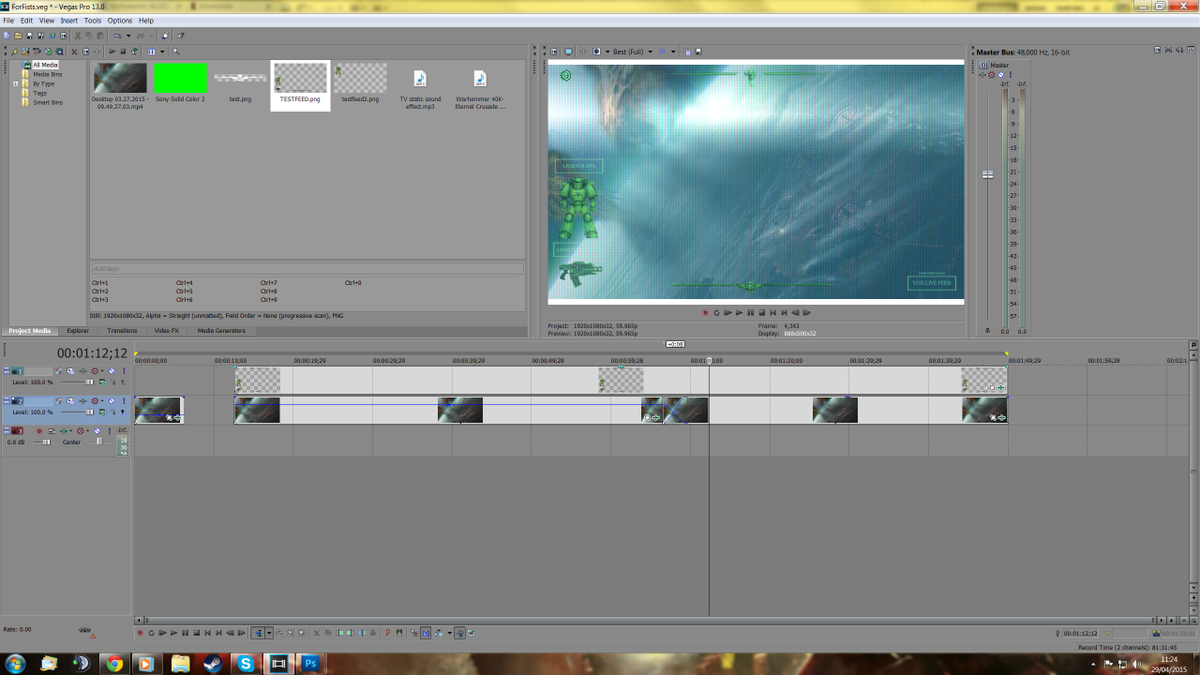The width and height of the screenshot is (1200, 675).
Task: Select the TV static sound effect.mp3 file
Action: (x=420, y=88)
